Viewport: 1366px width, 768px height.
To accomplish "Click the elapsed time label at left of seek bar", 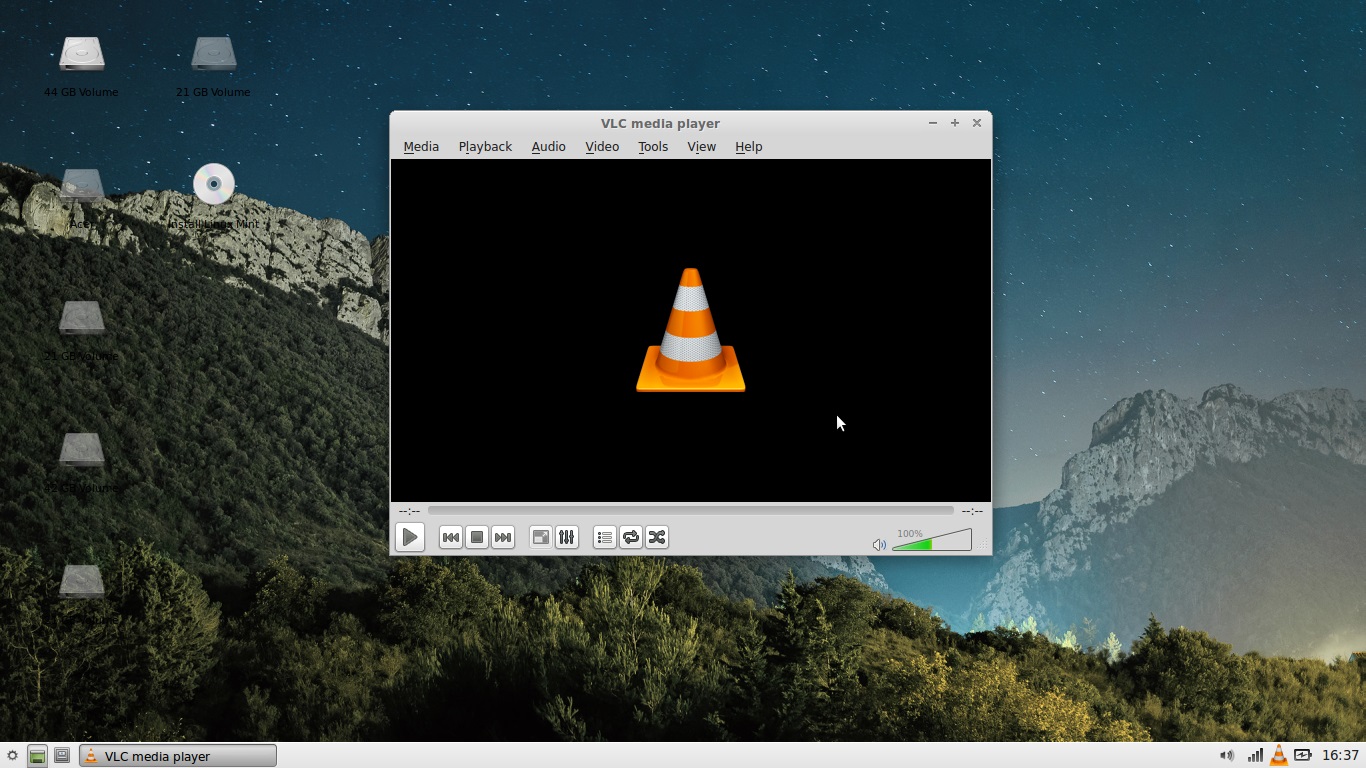I will click(x=409, y=511).
